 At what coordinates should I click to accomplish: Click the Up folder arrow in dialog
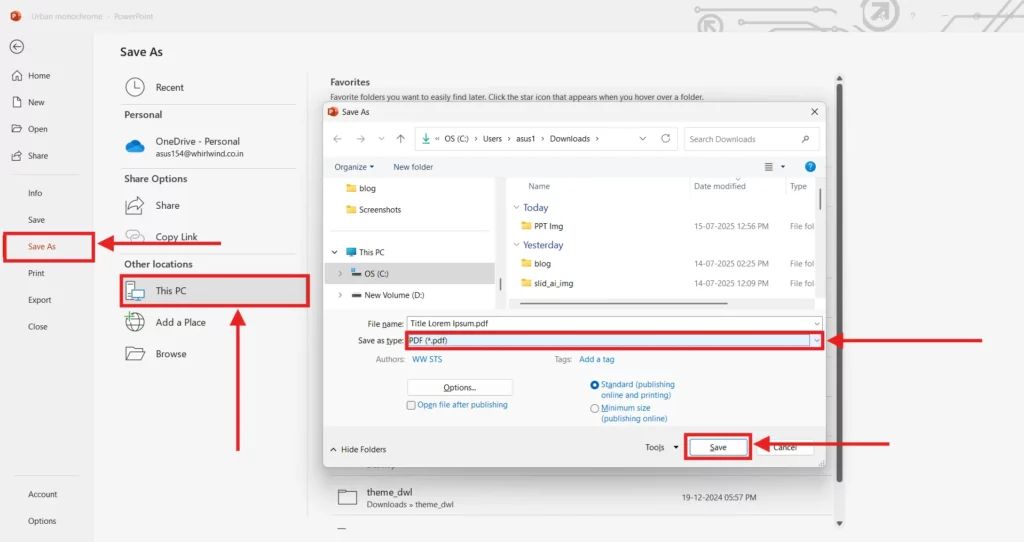[x=401, y=139]
